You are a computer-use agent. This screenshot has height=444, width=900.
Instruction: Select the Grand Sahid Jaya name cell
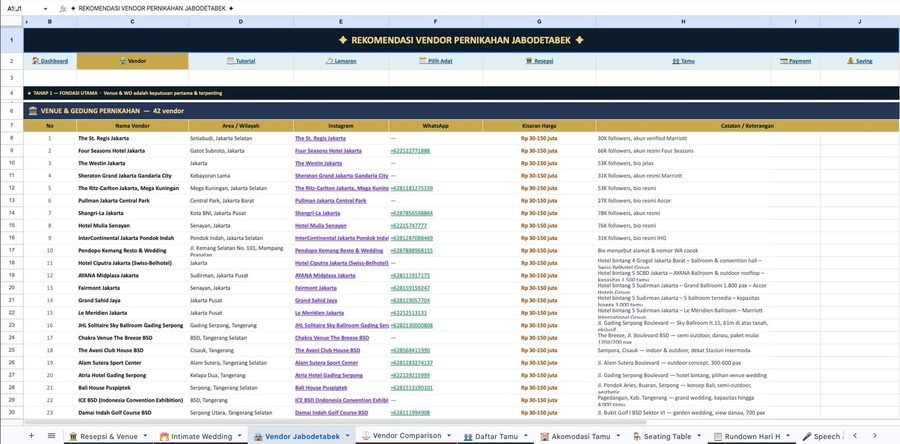point(133,300)
